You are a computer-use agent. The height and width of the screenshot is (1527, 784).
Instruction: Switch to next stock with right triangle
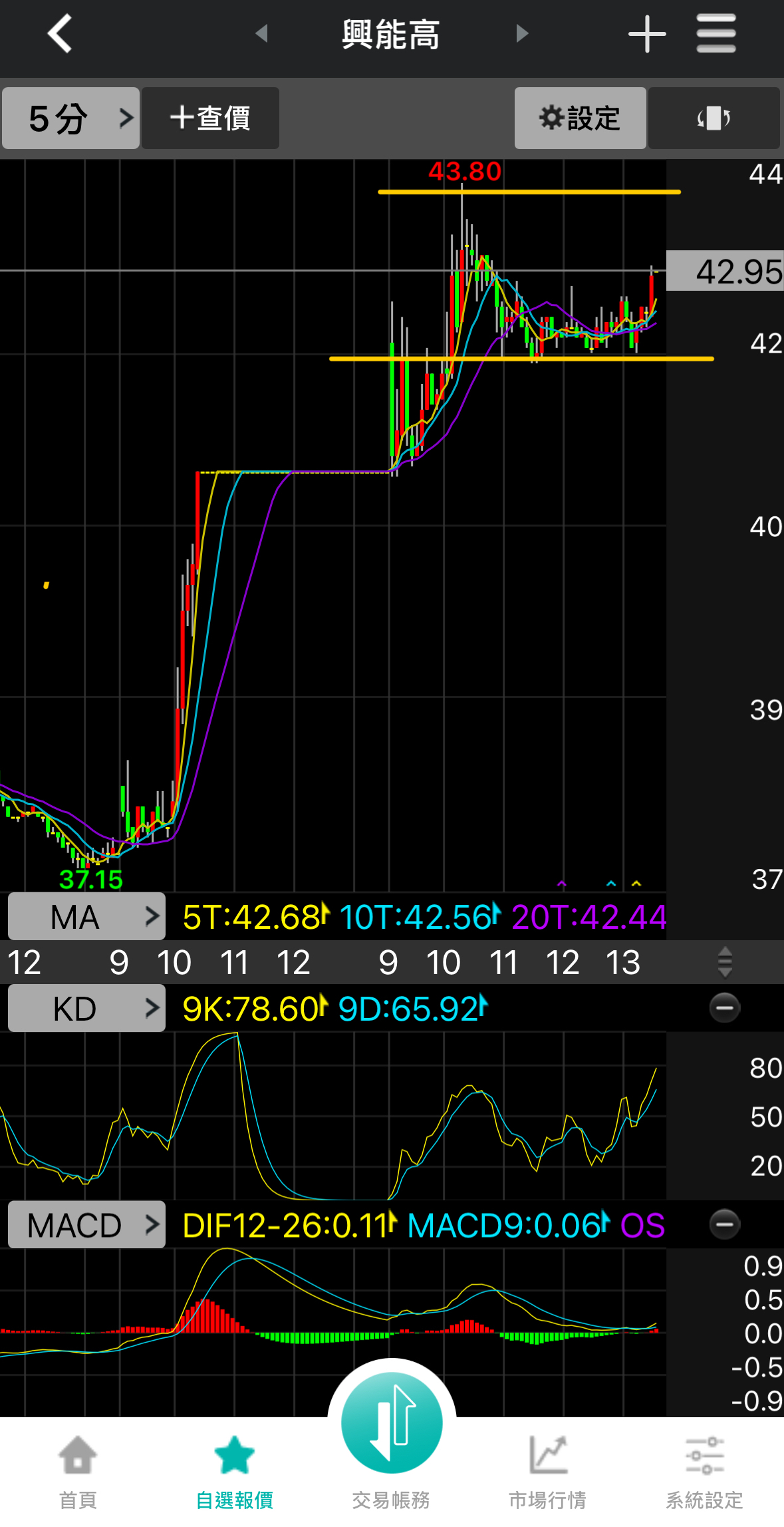[x=522, y=33]
